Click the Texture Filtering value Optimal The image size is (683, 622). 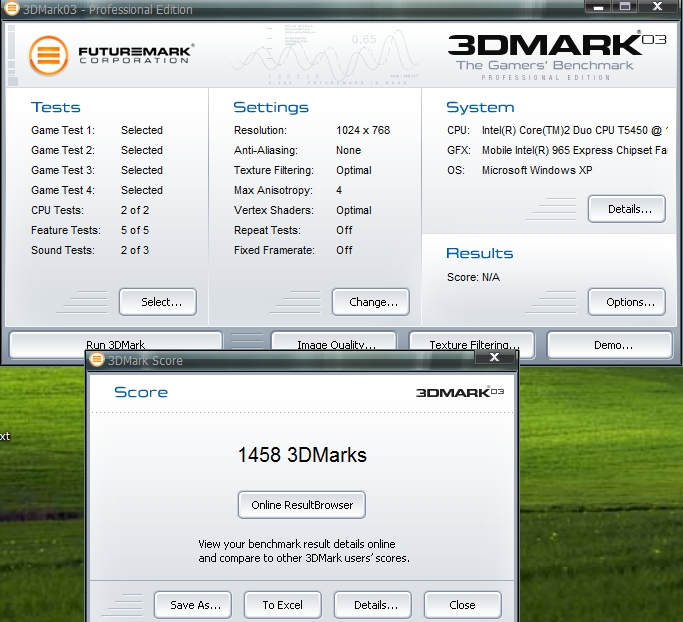pos(354,170)
